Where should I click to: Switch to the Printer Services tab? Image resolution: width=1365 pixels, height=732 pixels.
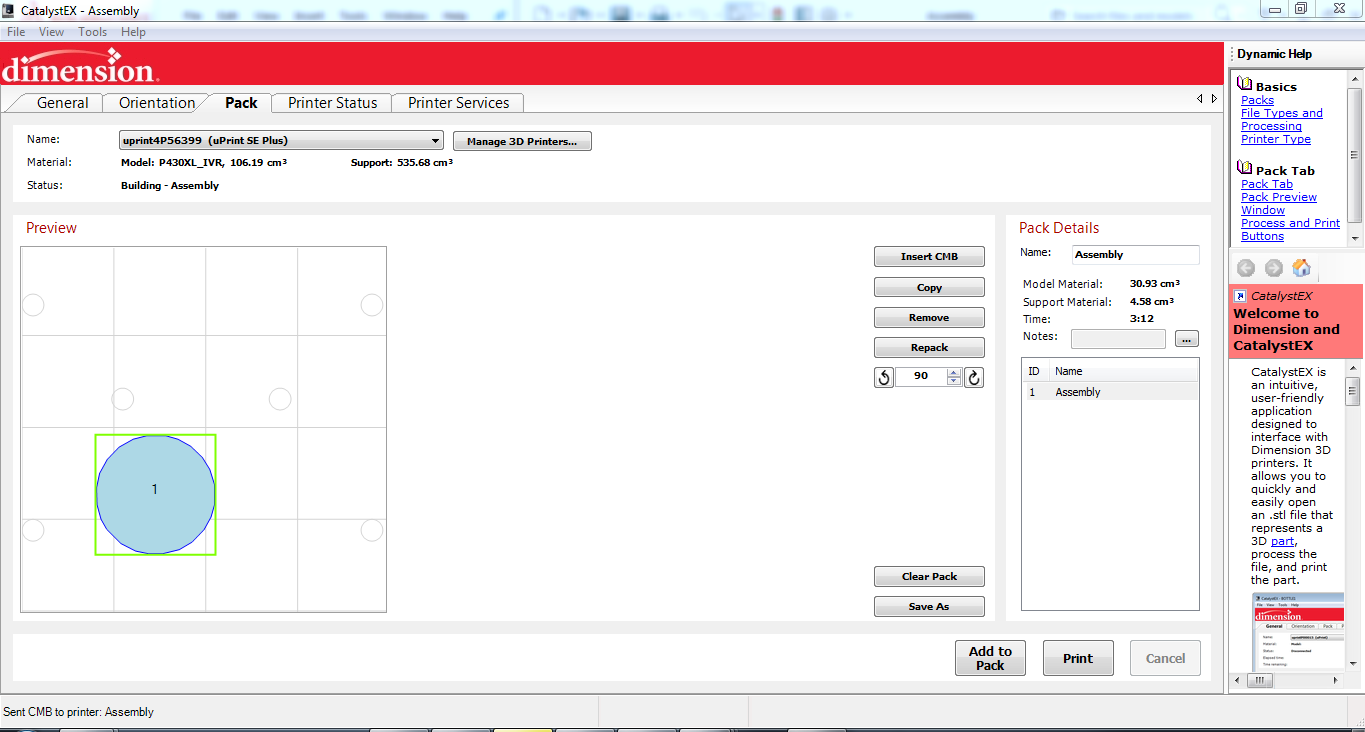(x=458, y=103)
